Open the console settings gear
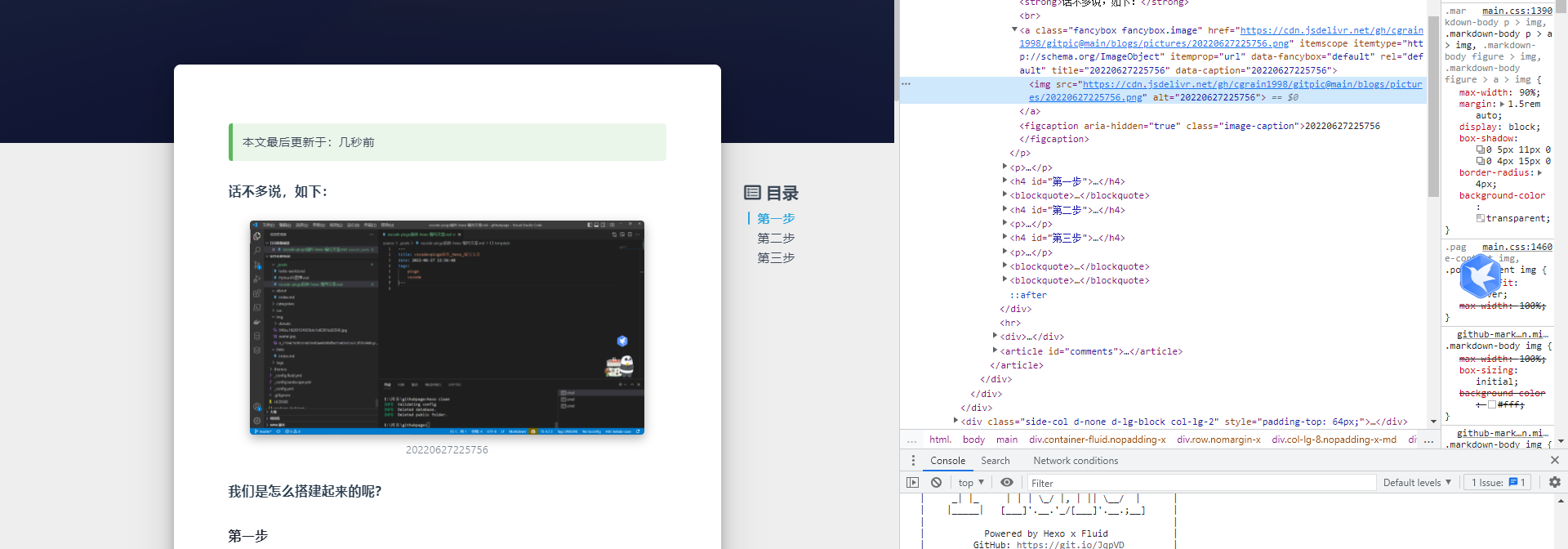Viewport: 1568px width, 549px height. 1555,483
